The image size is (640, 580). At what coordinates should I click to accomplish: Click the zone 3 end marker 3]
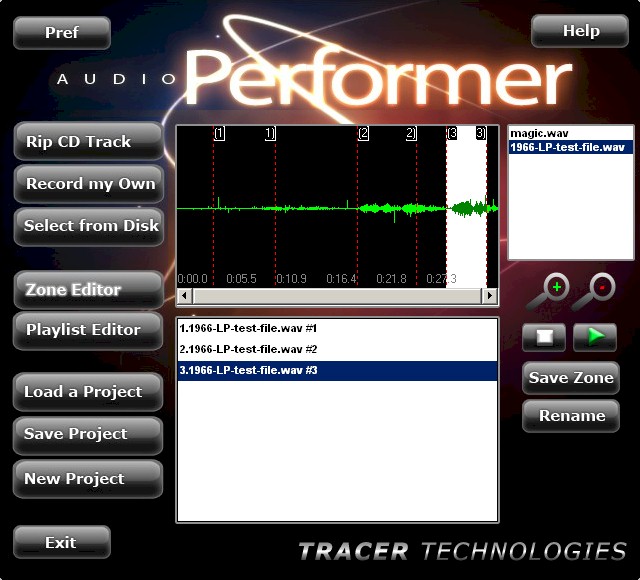(x=481, y=133)
